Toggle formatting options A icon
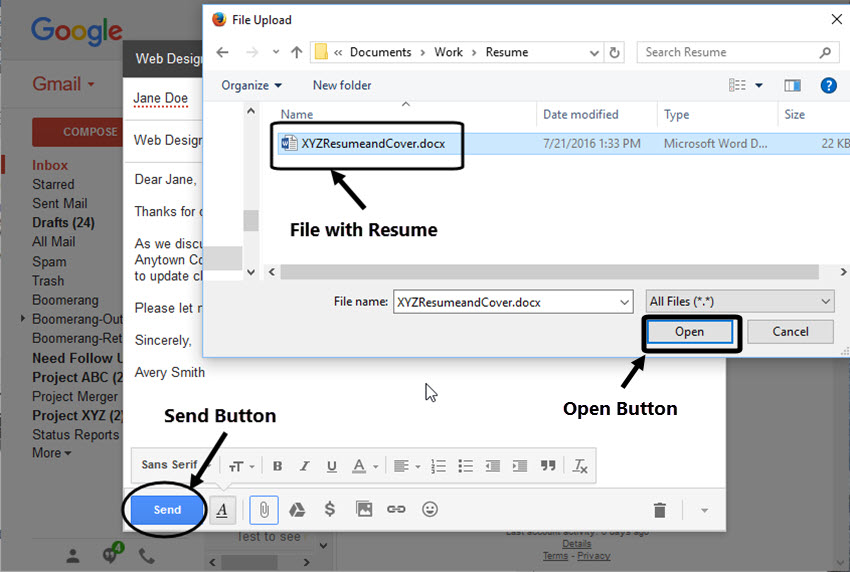The height and width of the screenshot is (572, 850). click(x=222, y=510)
